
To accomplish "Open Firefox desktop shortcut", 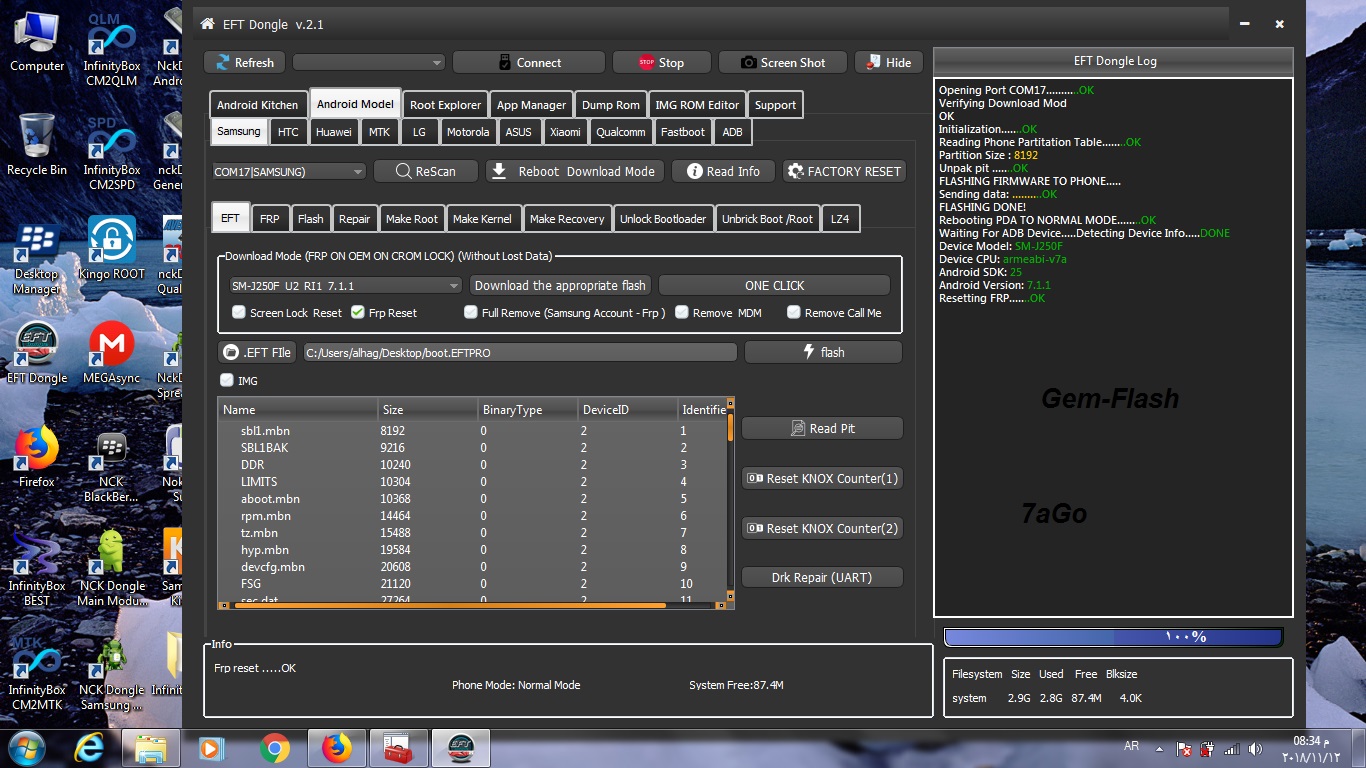I will pyautogui.click(x=37, y=457).
